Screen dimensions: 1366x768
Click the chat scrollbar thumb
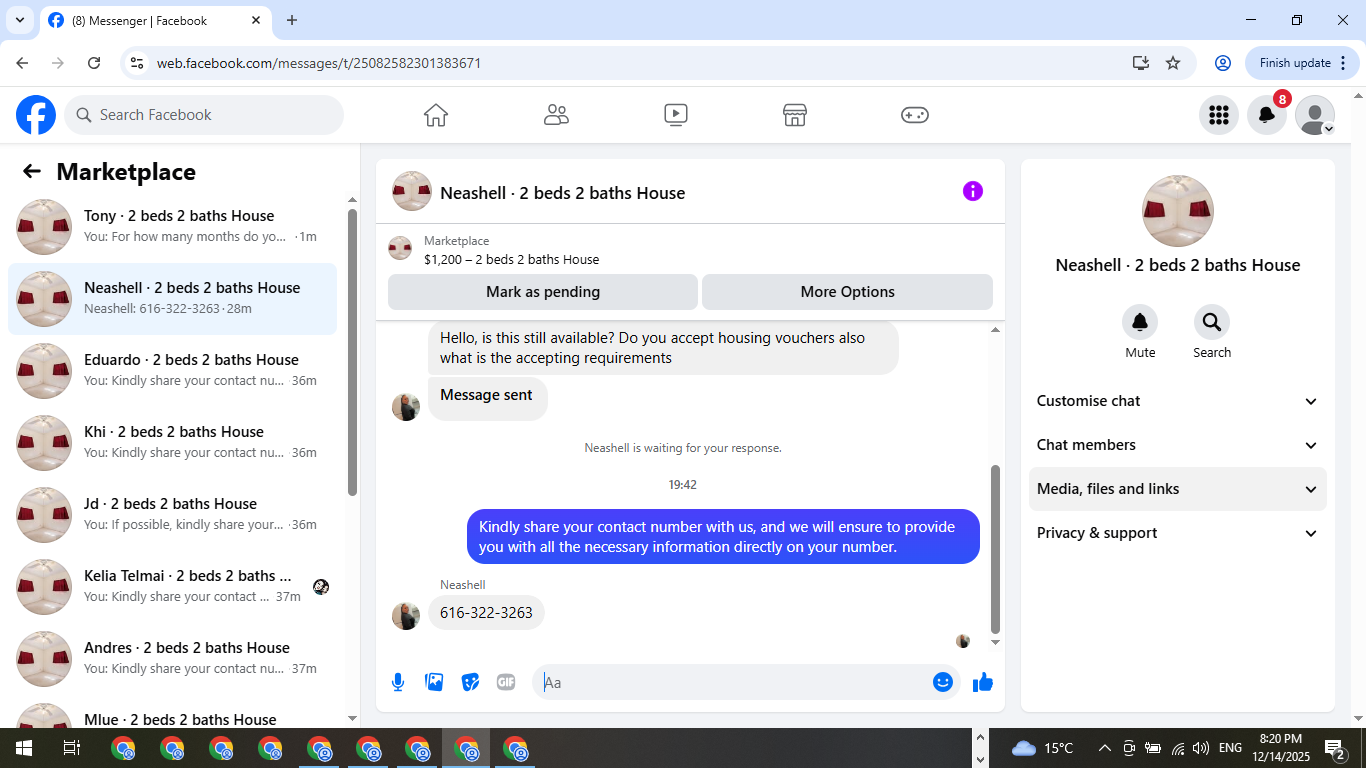click(x=995, y=550)
